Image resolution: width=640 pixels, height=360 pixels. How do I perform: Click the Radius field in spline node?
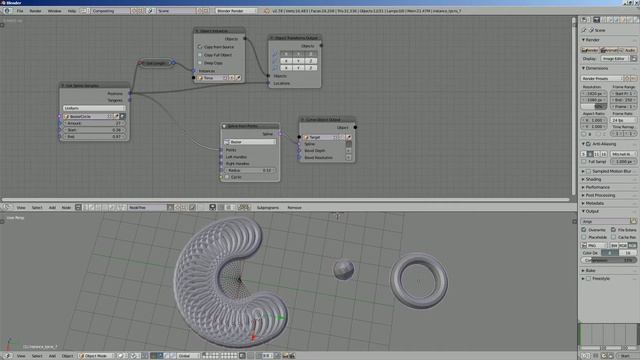250,170
